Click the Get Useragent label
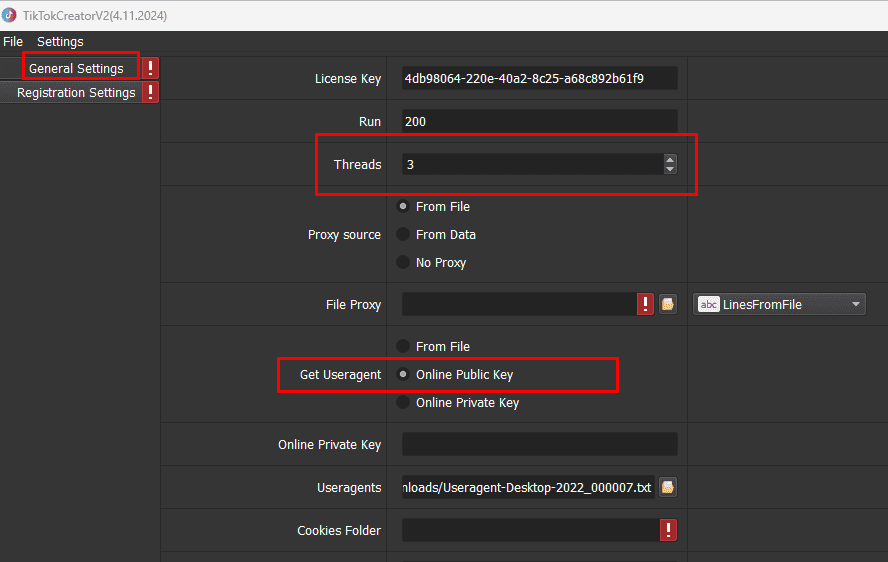Viewport: 888px width, 562px height. (340, 374)
